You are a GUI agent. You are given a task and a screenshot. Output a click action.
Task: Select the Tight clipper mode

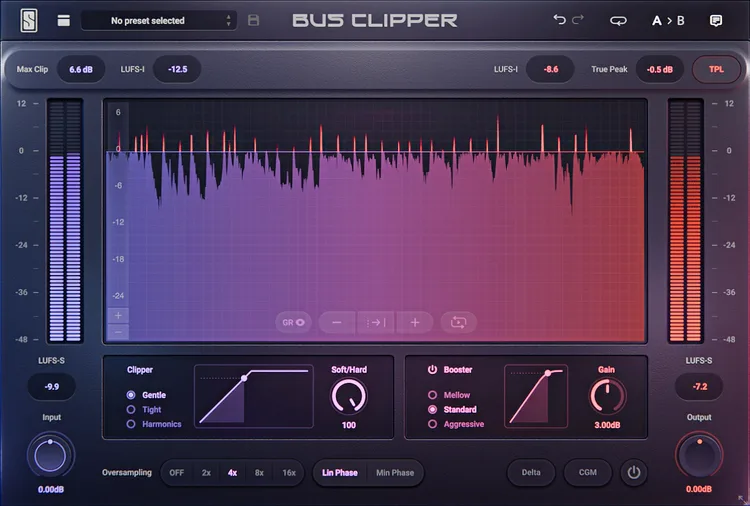[143, 409]
